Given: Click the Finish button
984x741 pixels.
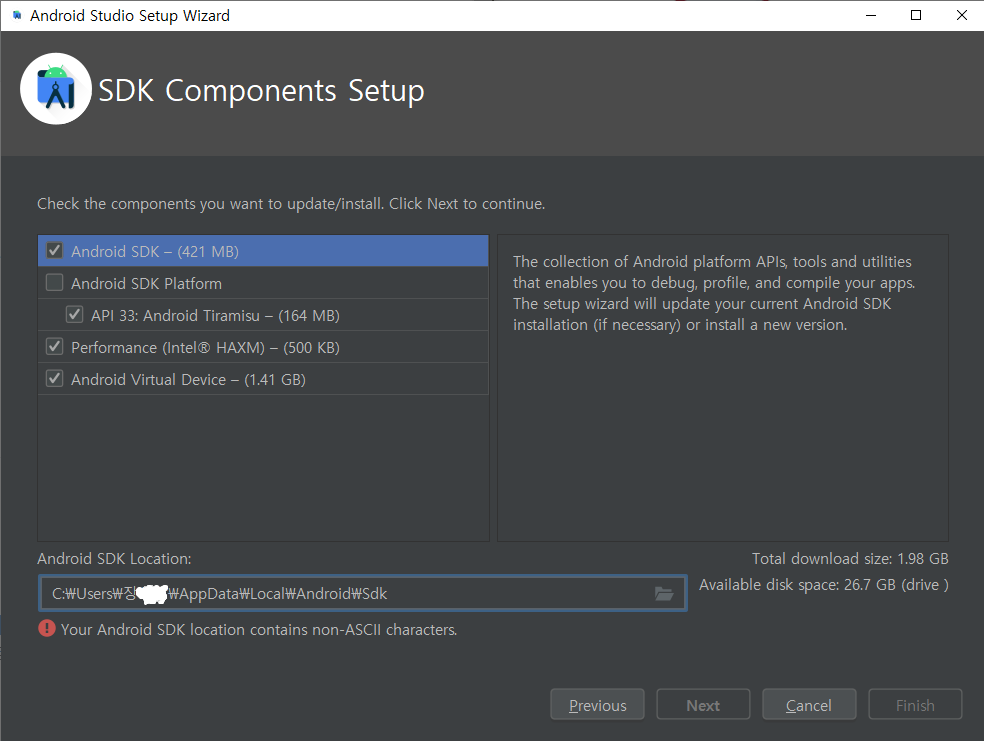Looking at the screenshot, I should click(915, 705).
